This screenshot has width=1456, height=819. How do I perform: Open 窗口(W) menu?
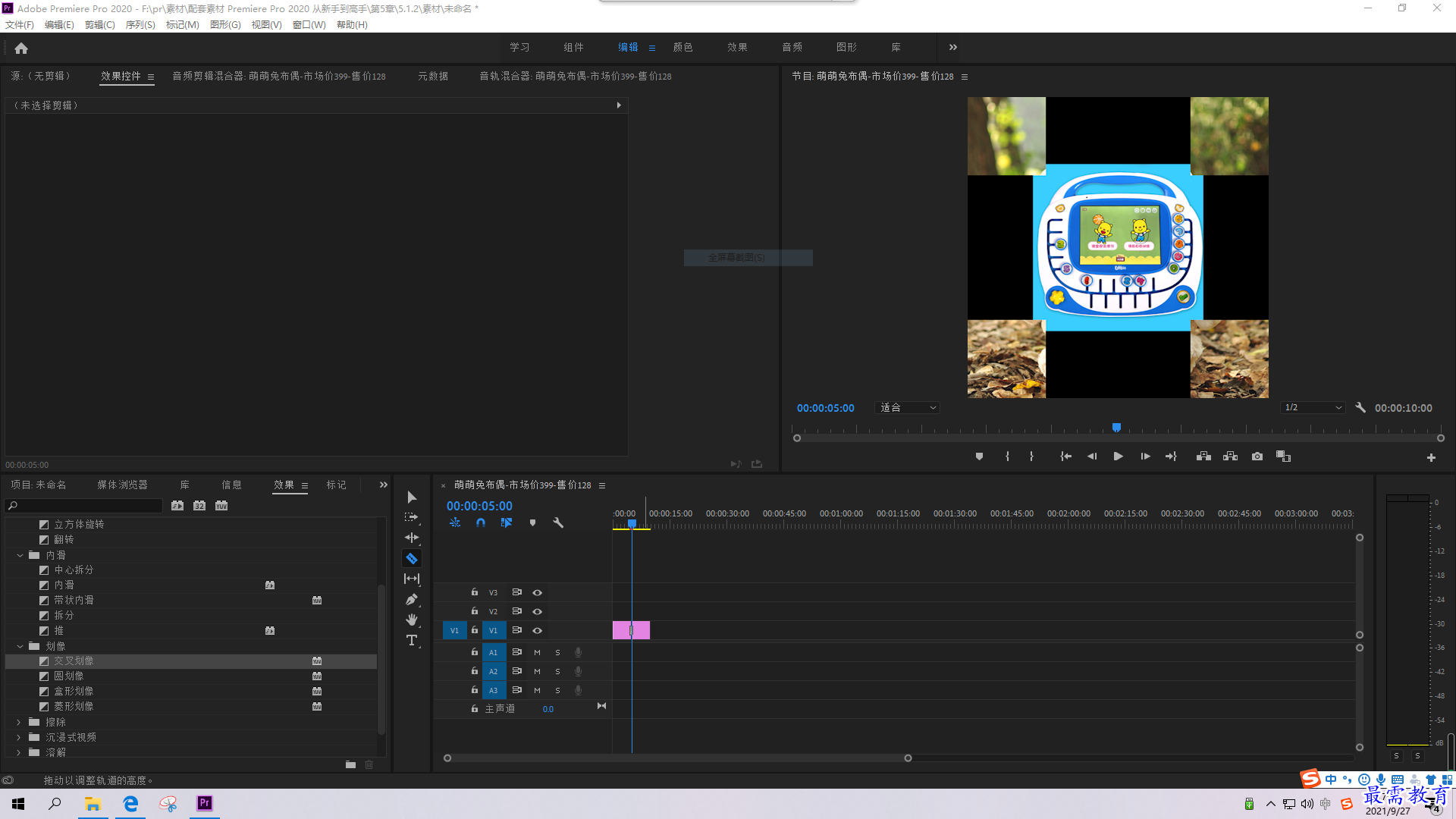309,25
